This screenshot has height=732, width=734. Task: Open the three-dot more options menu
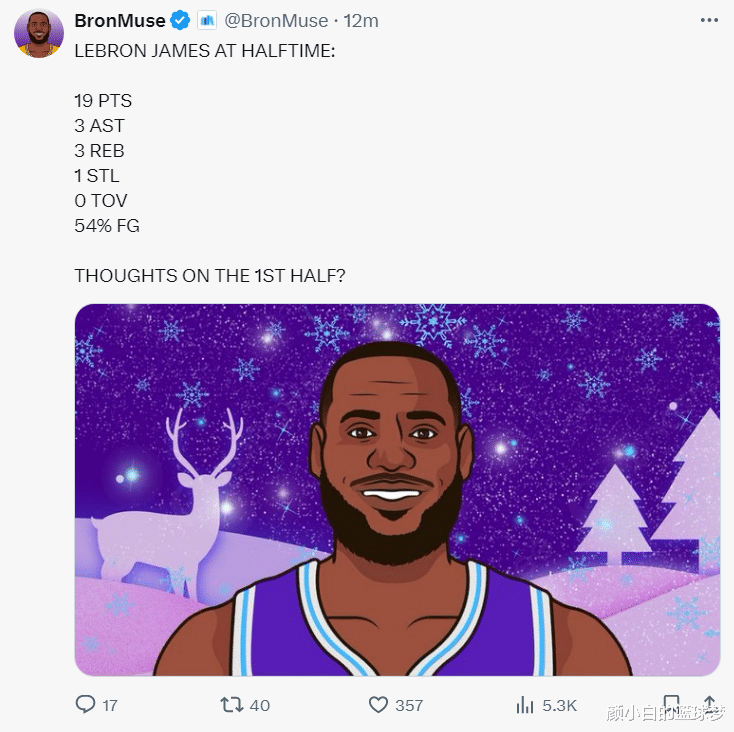(709, 20)
